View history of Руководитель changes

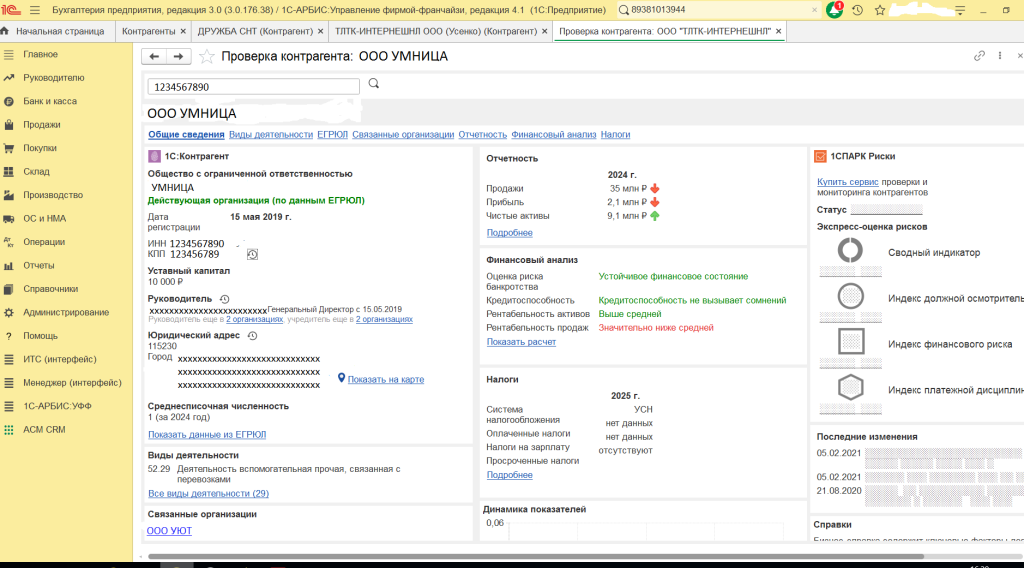[224, 299]
